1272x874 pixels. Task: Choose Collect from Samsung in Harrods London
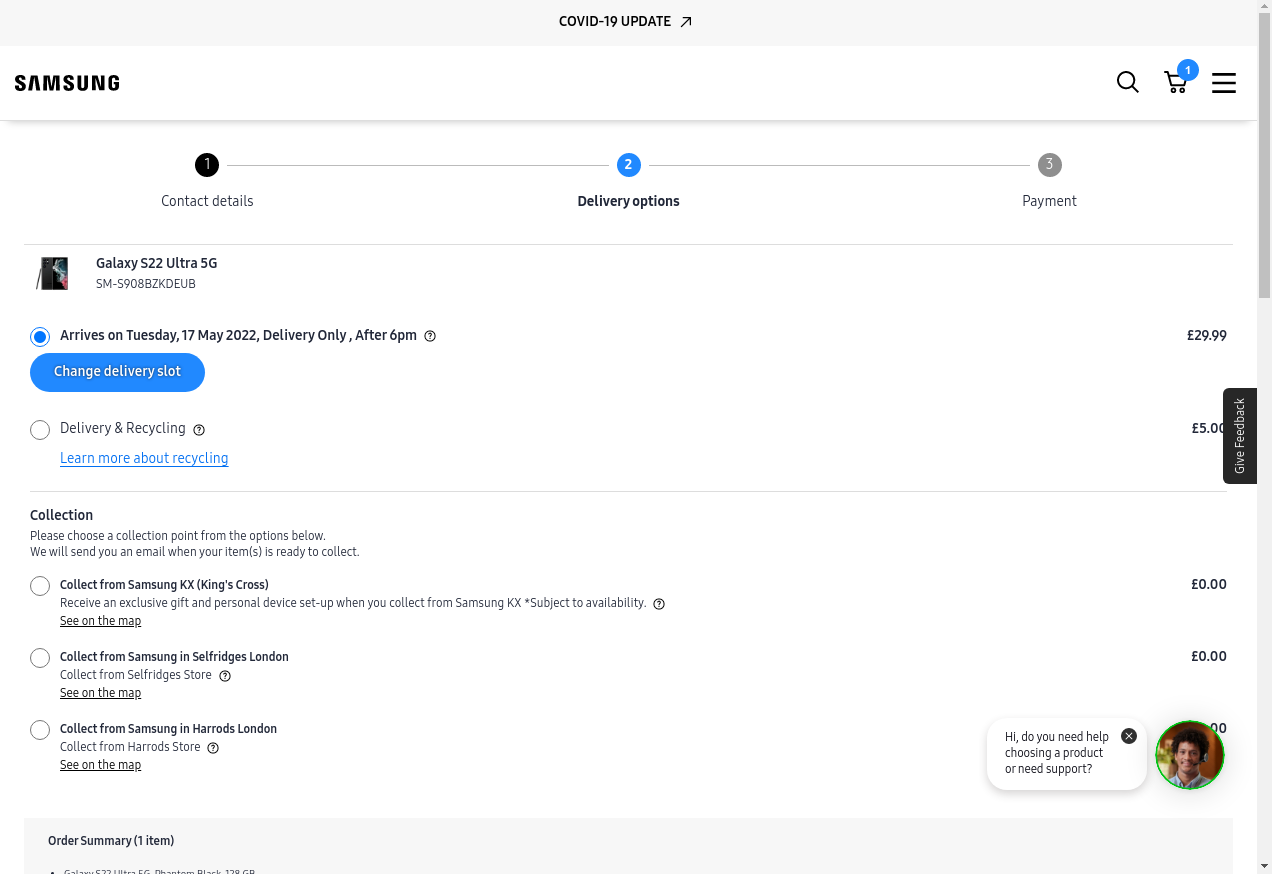pos(40,730)
